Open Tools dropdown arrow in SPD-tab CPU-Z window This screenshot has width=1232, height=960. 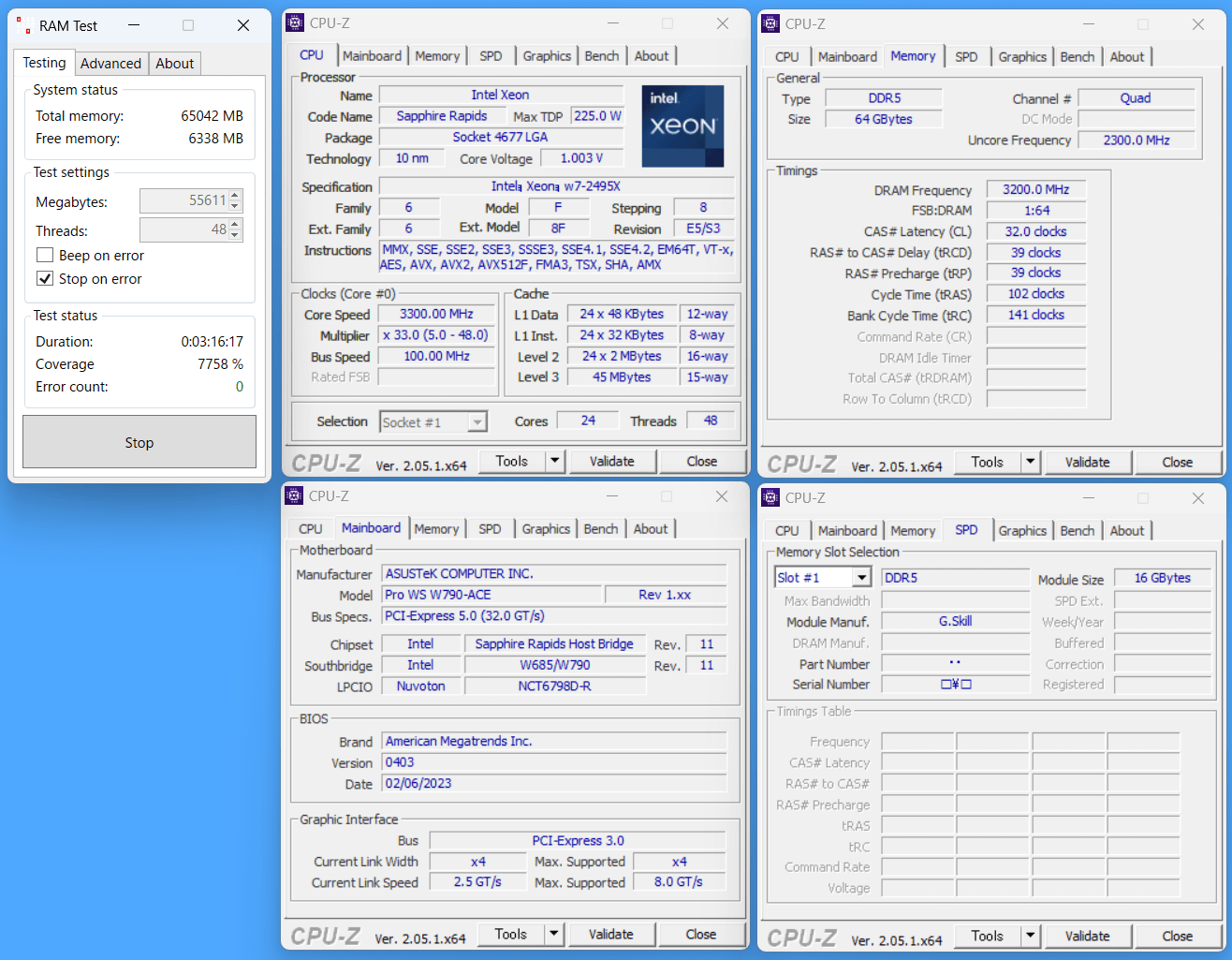point(1030,936)
